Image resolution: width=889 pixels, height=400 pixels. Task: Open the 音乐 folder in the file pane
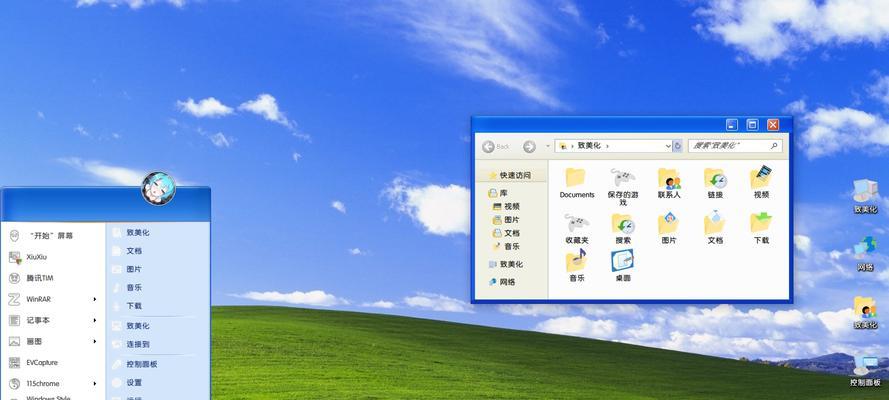[577, 265]
